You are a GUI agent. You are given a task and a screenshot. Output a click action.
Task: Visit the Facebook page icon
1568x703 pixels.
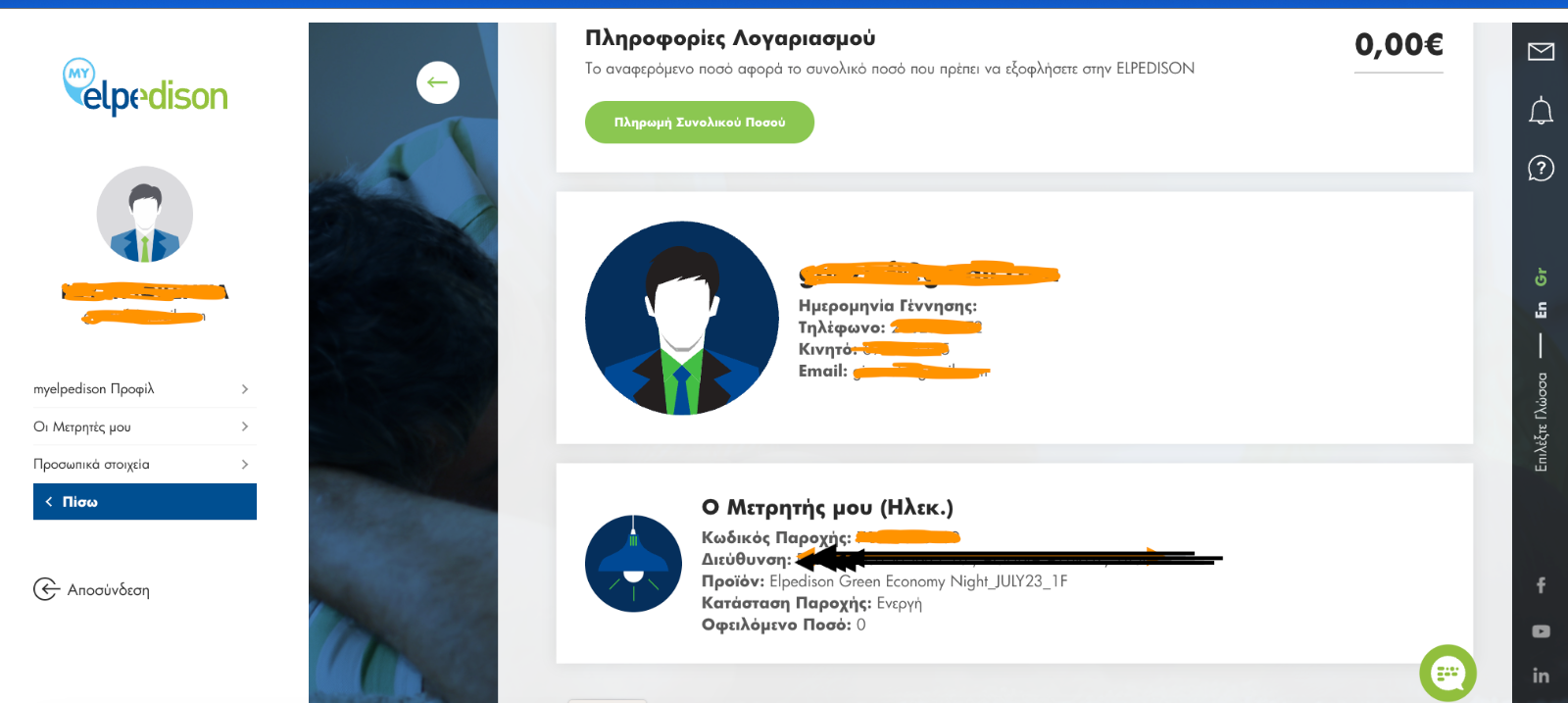(x=1541, y=585)
